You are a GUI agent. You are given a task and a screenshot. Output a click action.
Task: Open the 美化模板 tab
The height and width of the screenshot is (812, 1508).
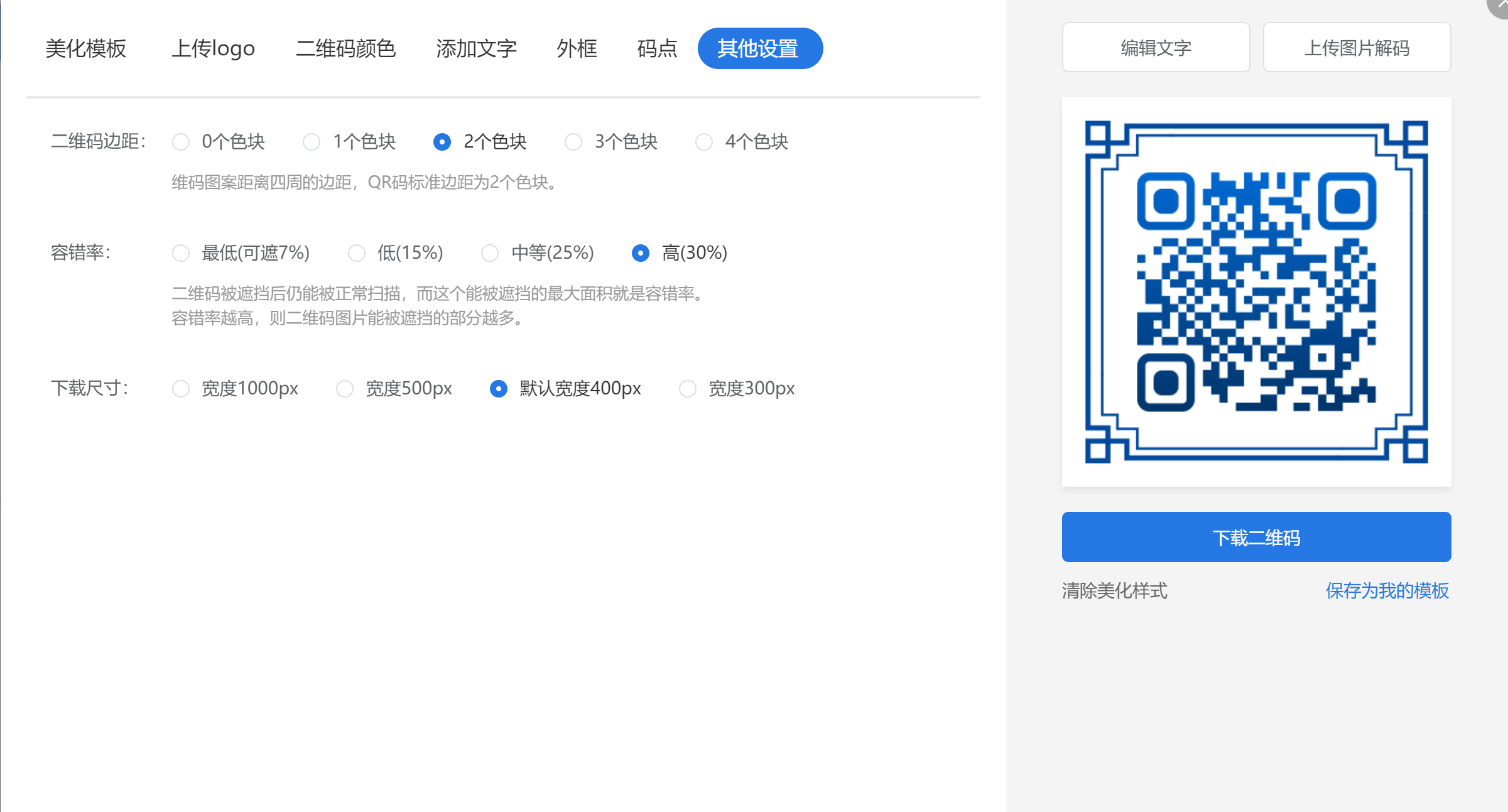pos(86,48)
